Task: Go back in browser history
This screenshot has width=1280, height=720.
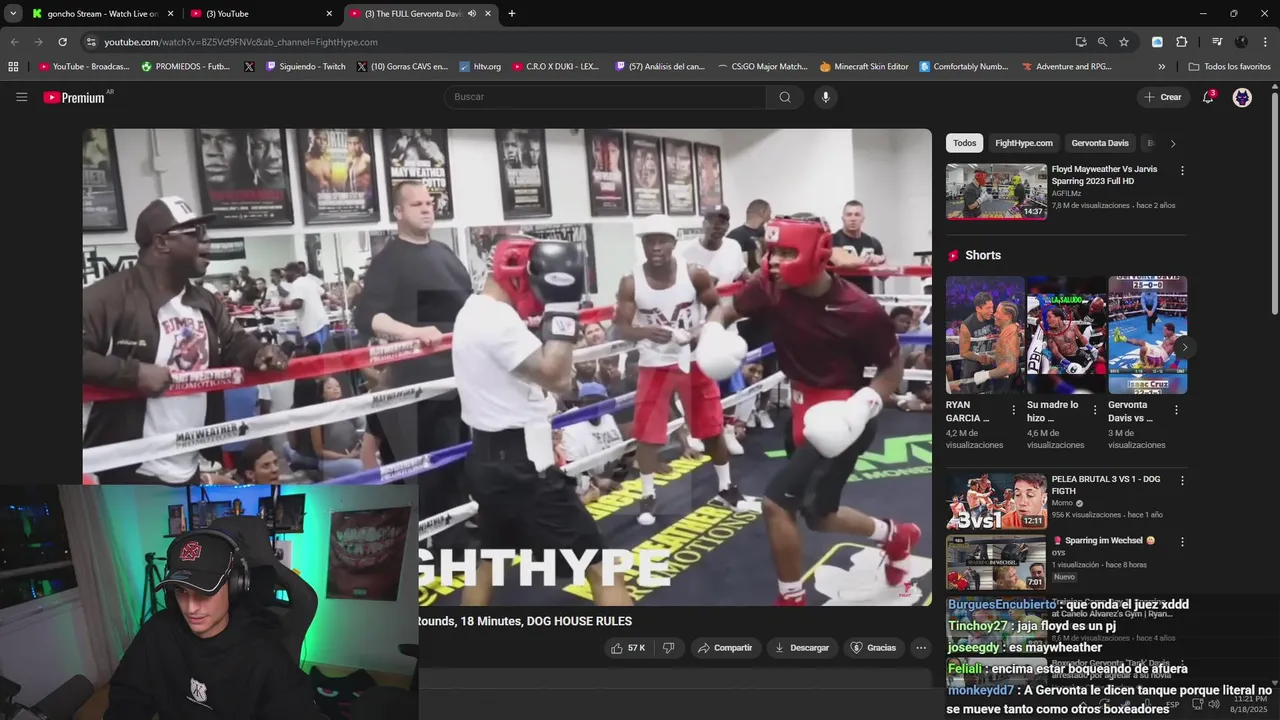Action: tap(14, 42)
